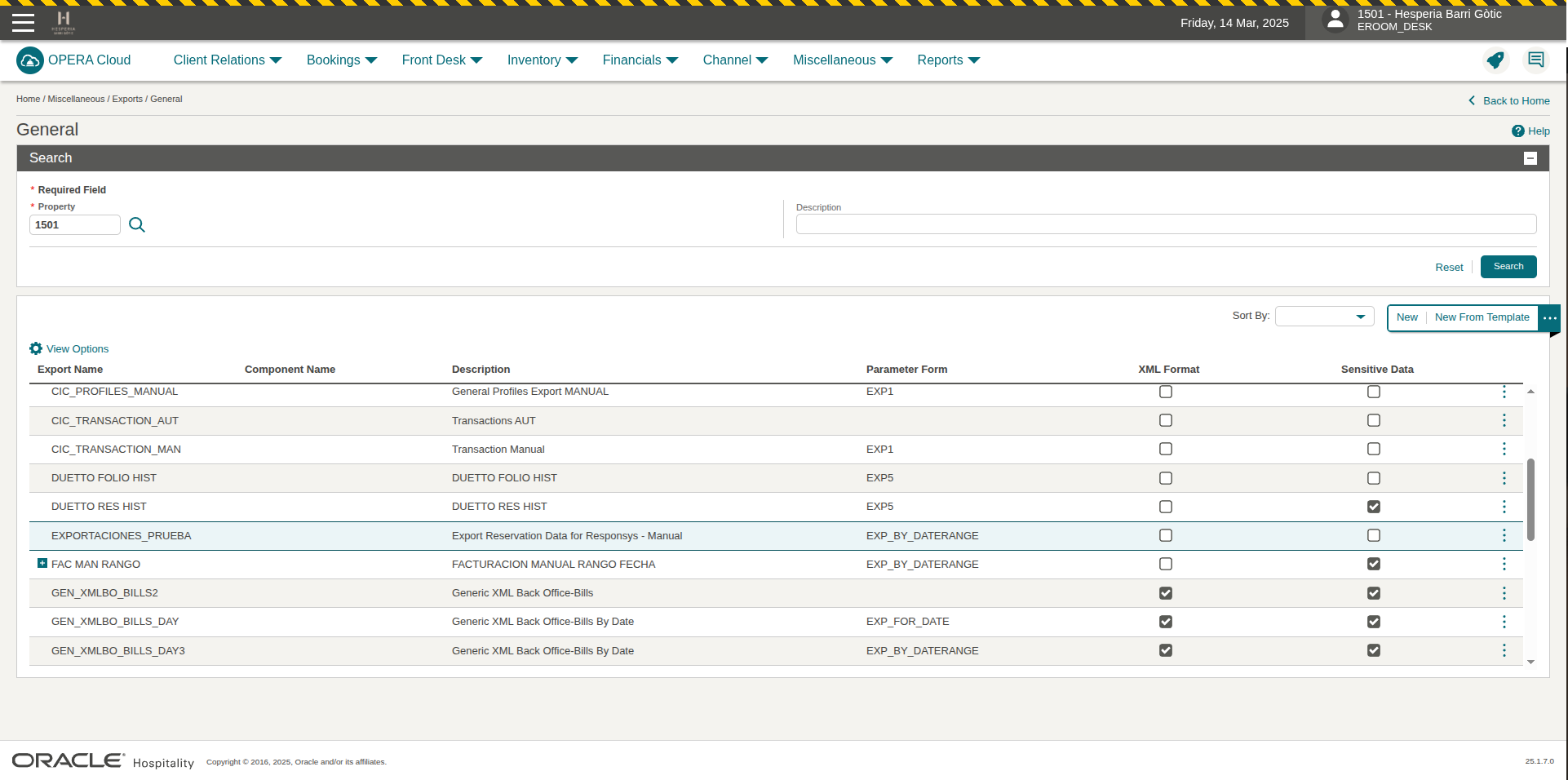Open the Sort By dropdown
The height and width of the screenshot is (780, 1568).
click(x=1324, y=317)
